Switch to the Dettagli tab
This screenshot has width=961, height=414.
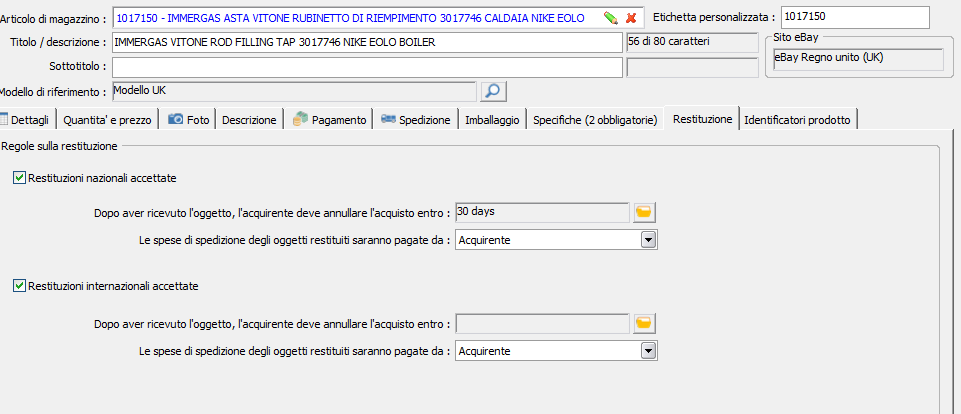coord(26,120)
